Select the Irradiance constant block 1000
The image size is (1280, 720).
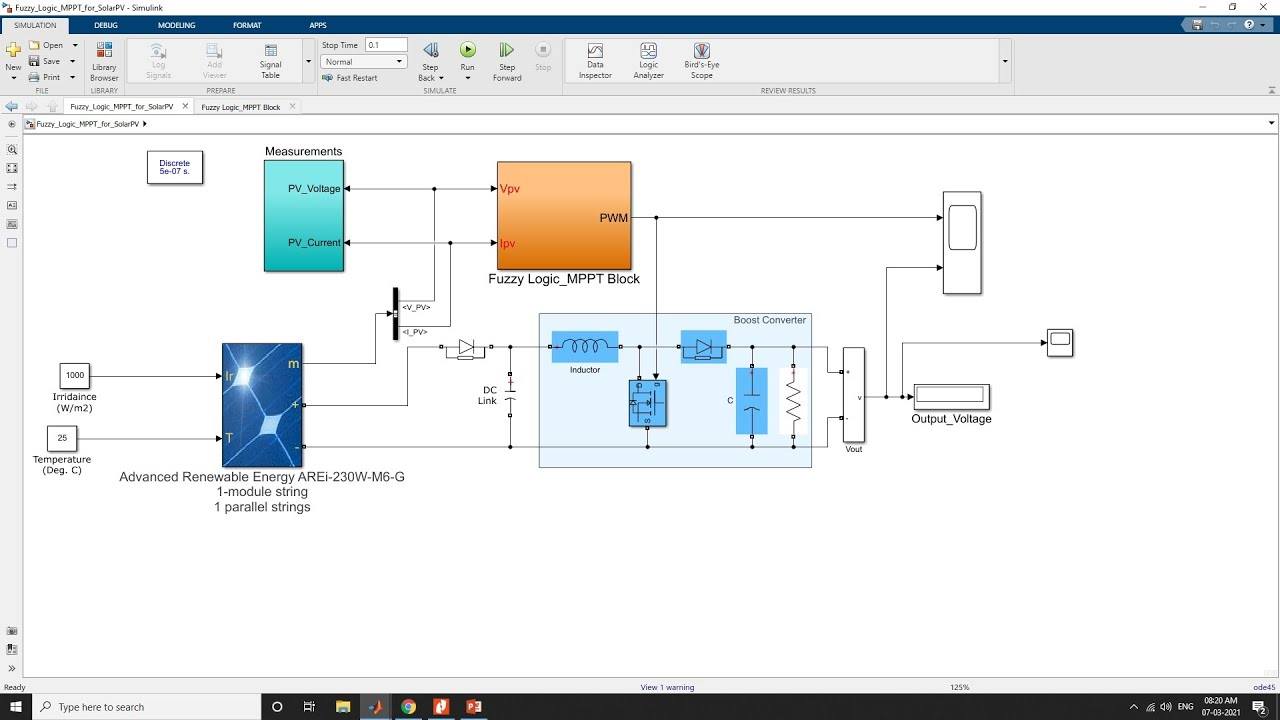(x=75, y=376)
